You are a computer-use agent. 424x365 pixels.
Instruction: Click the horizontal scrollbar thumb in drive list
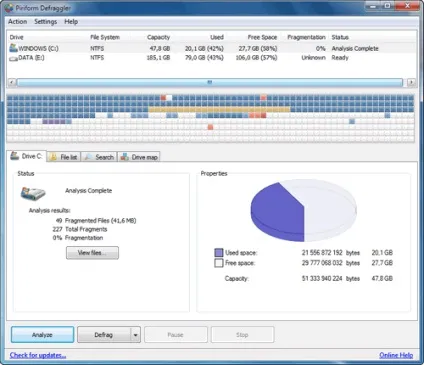tap(210, 82)
